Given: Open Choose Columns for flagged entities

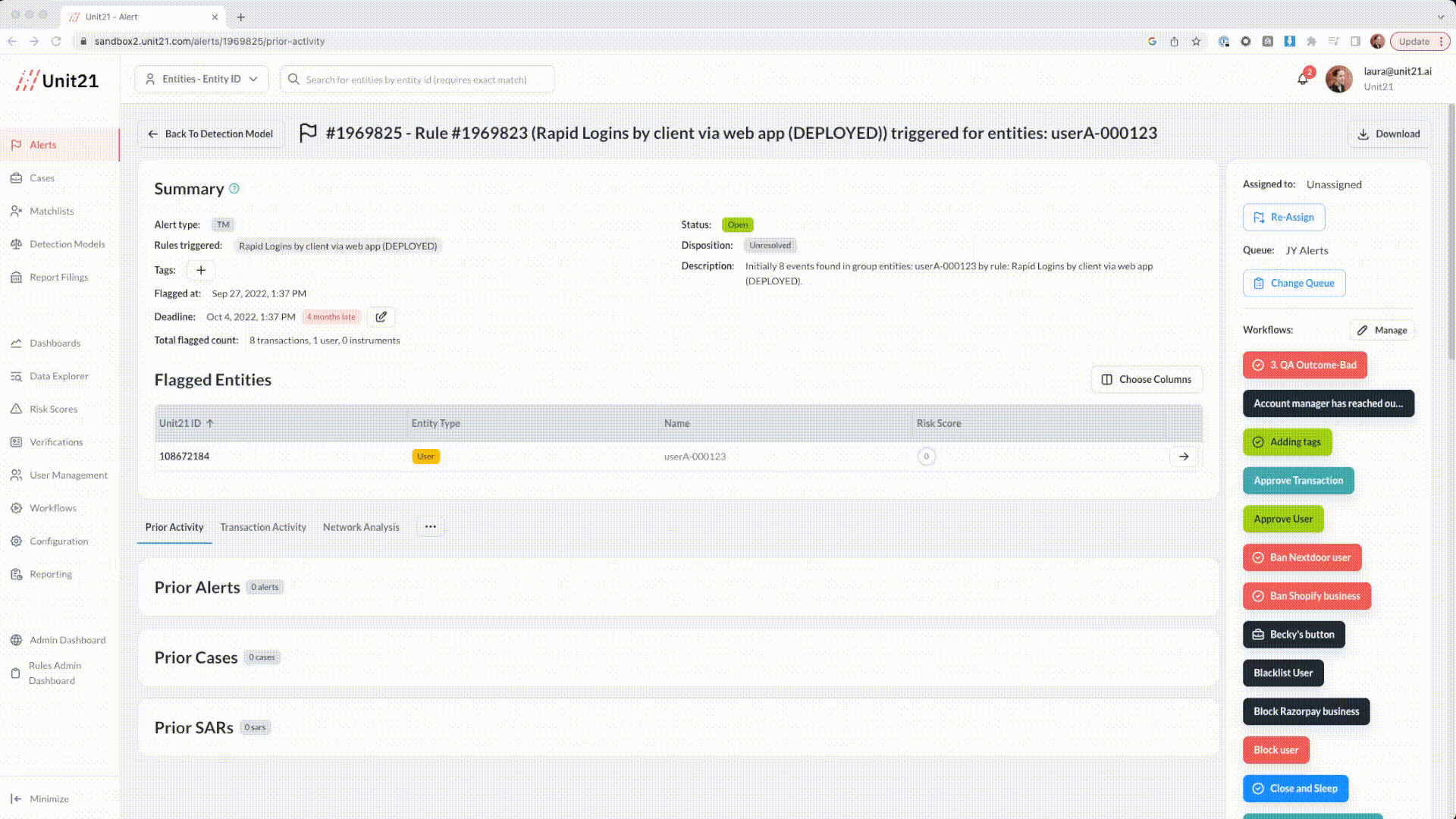Looking at the screenshot, I should tap(1147, 379).
